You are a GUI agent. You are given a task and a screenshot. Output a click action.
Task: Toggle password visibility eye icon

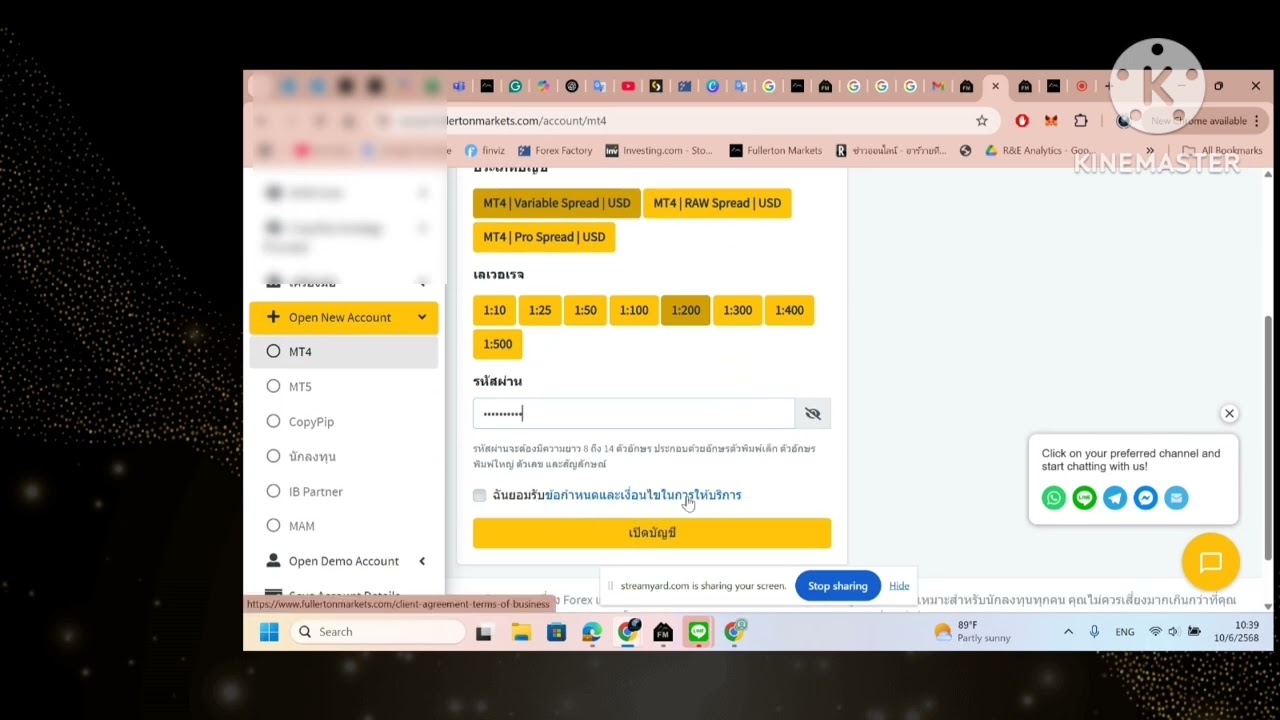(812, 414)
